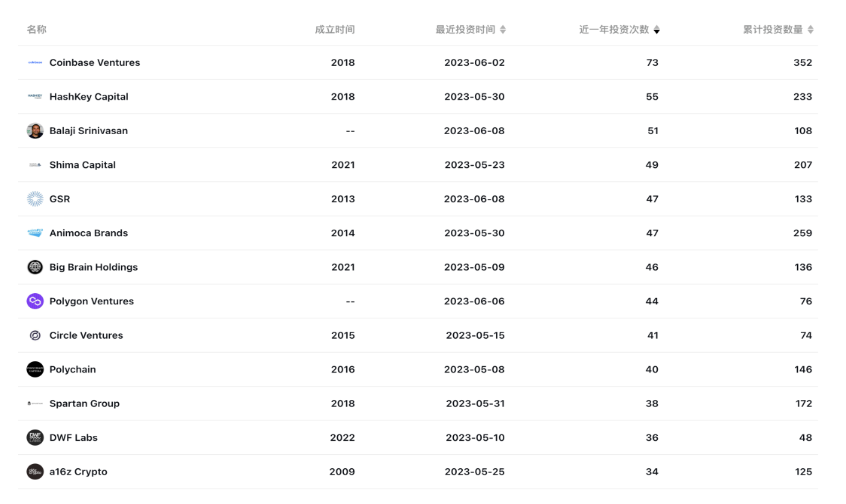Image resolution: width=846 pixels, height=504 pixels.
Task: Click a16z Crypto's founding year 2009
Action: coord(342,472)
